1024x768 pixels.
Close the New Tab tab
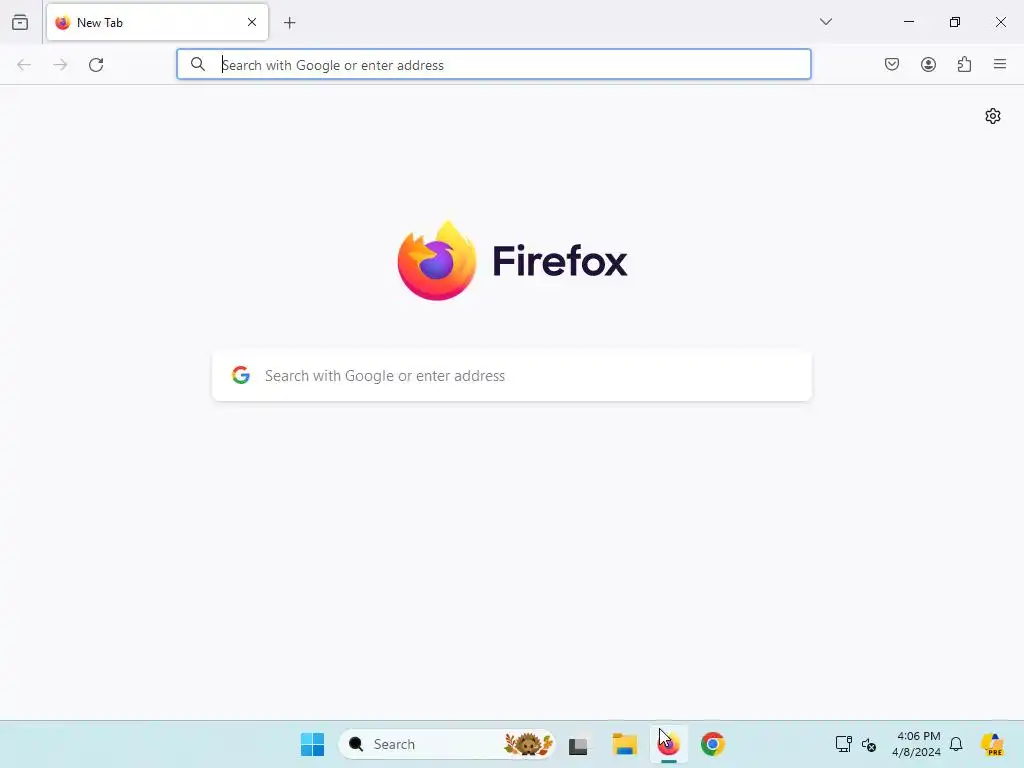252,22
